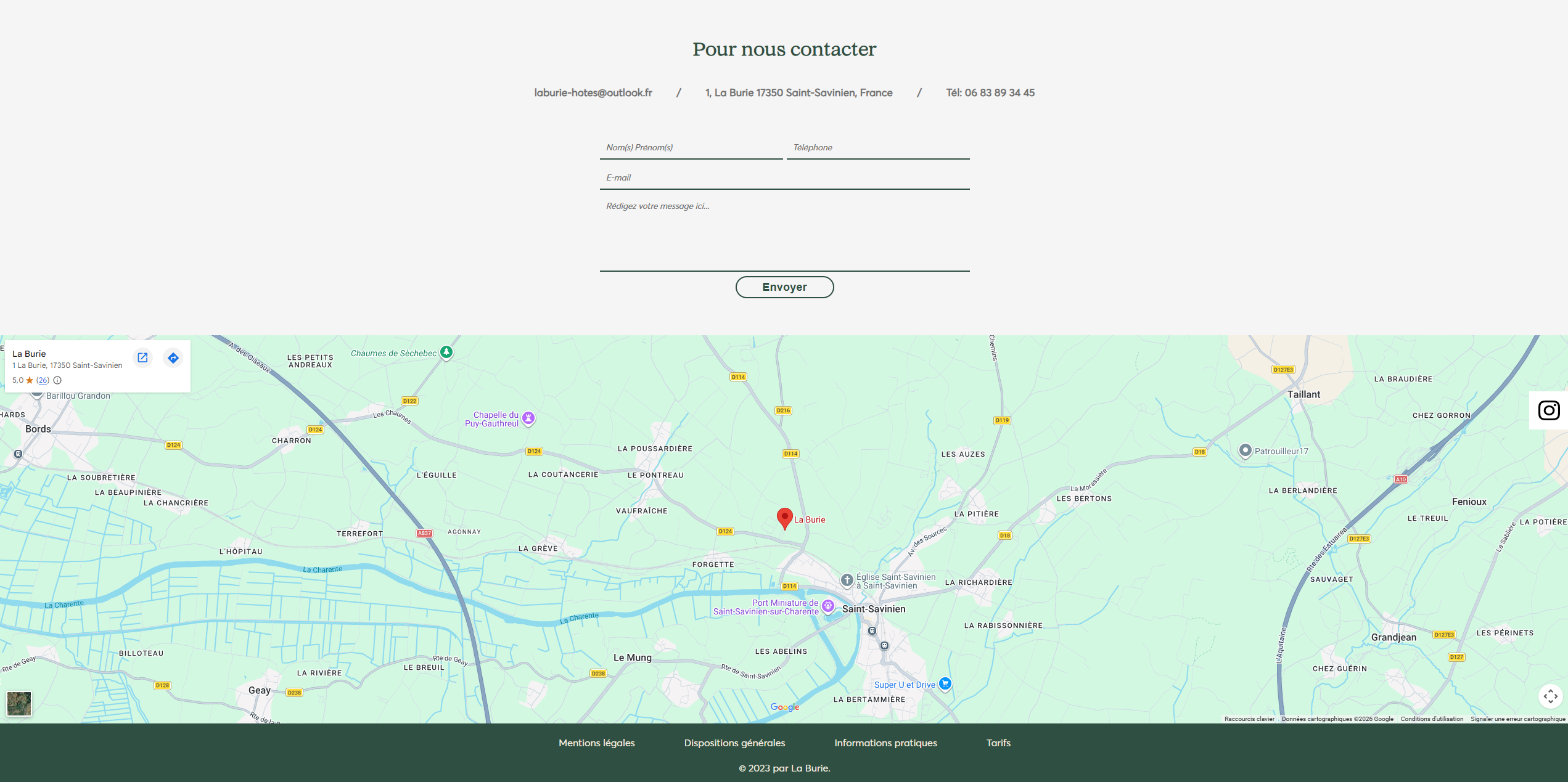Click the laburie-hotes@outlook.fr email link
The height and width of the screenshot is (782, 1568).
[x=593, y=92]
